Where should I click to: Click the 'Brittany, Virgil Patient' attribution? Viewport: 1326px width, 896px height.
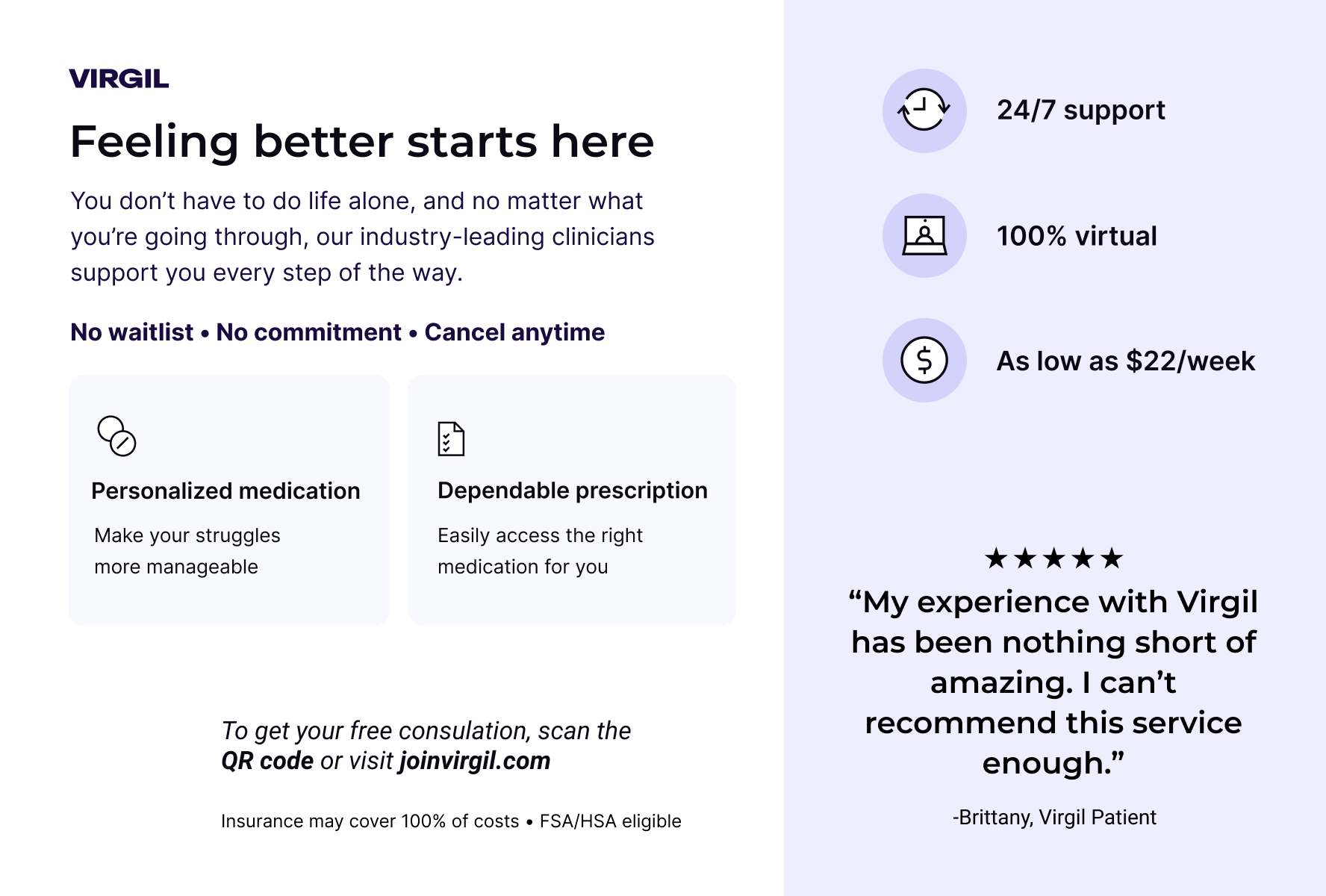pyautogui.click(x=1054, y=818)
